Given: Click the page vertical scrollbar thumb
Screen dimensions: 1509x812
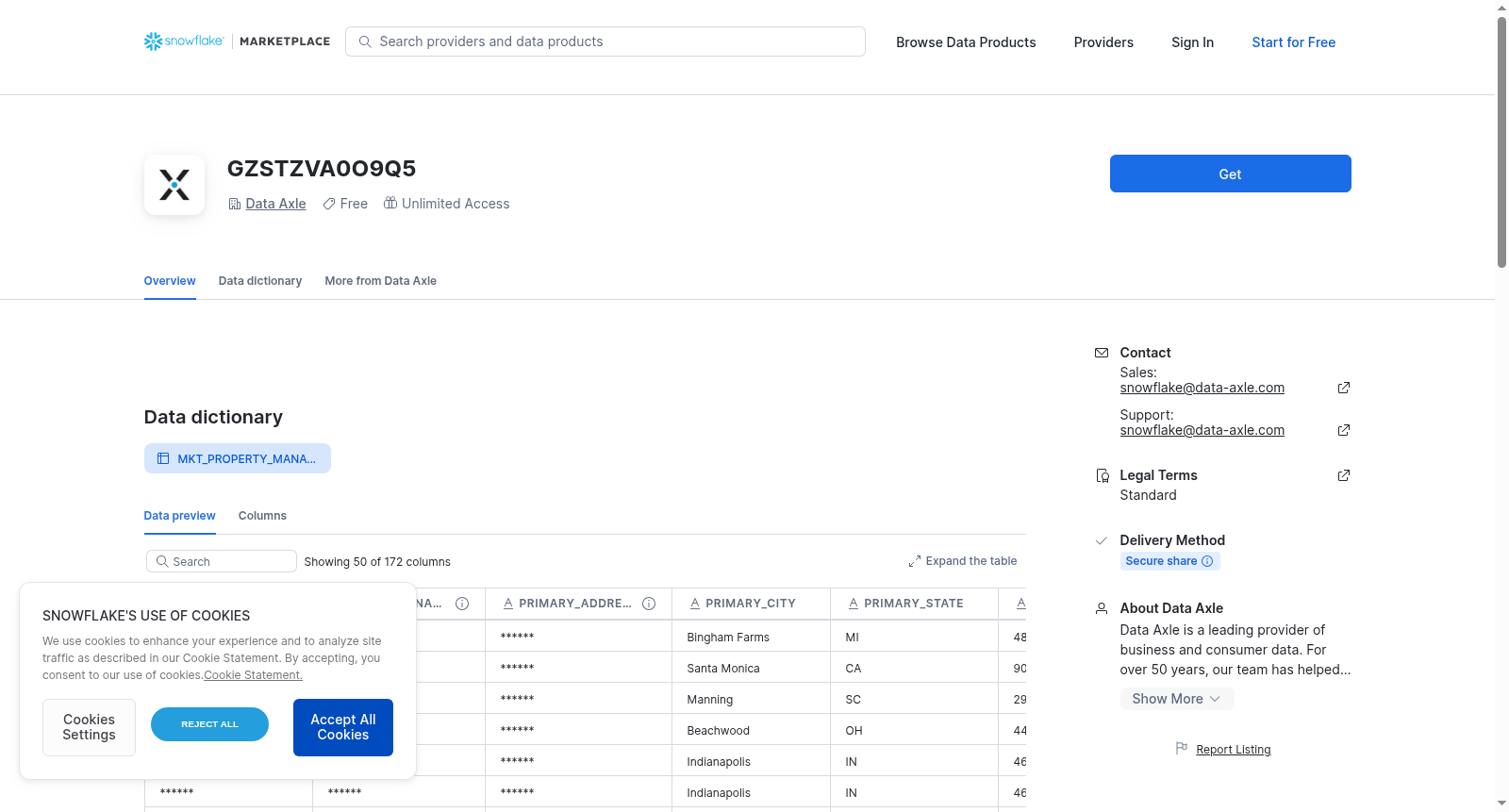Looking at the screenshot, I should point(1501,141).
